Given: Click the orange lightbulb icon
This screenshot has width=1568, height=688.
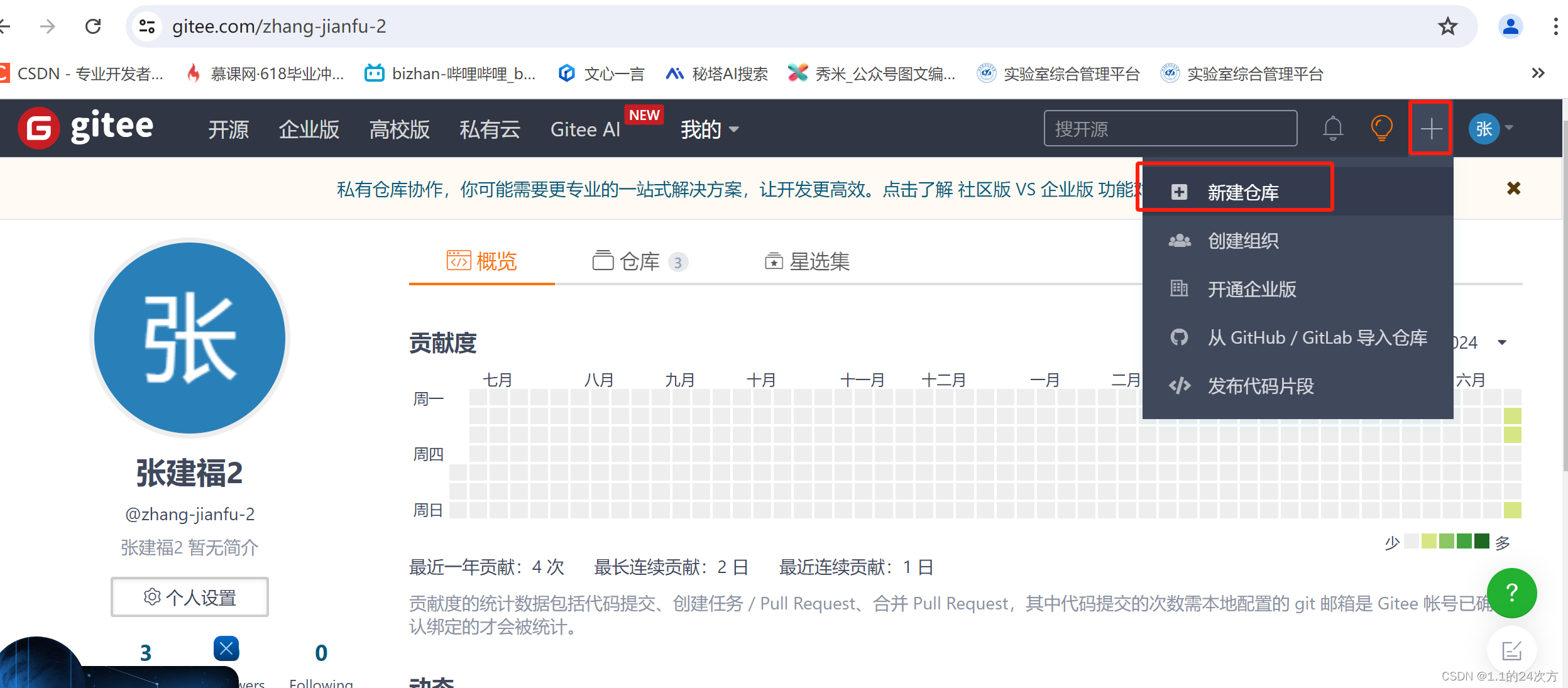Looking at the screenshot, I should coord(1381,128).
